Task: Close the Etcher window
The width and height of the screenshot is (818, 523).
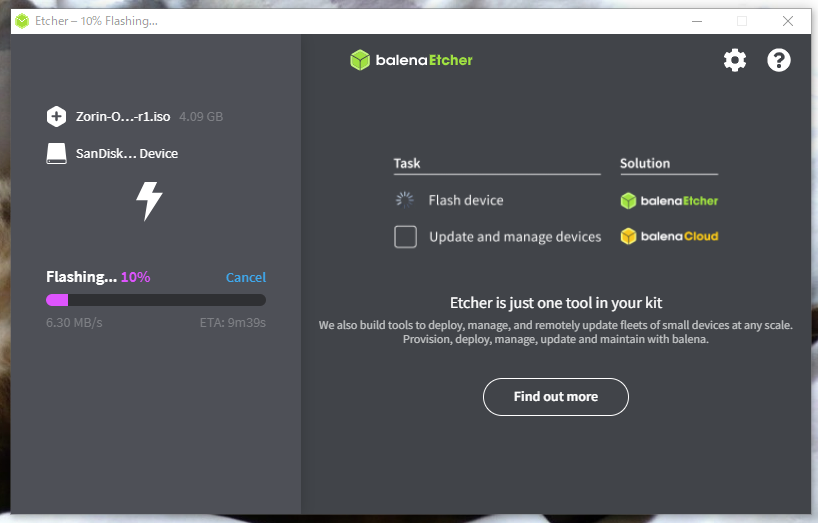Action: coord(788,21)
